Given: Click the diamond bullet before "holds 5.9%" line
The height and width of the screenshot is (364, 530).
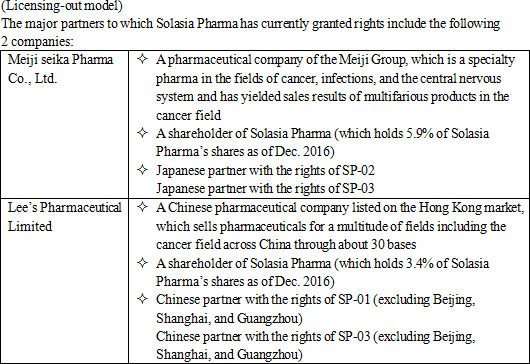Looking at the screenshot, I should pos(142,133).
